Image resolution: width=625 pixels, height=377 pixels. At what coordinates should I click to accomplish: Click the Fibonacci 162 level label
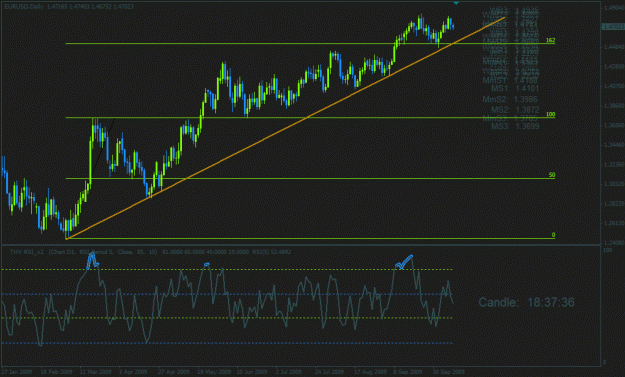(x=550, y=40)
